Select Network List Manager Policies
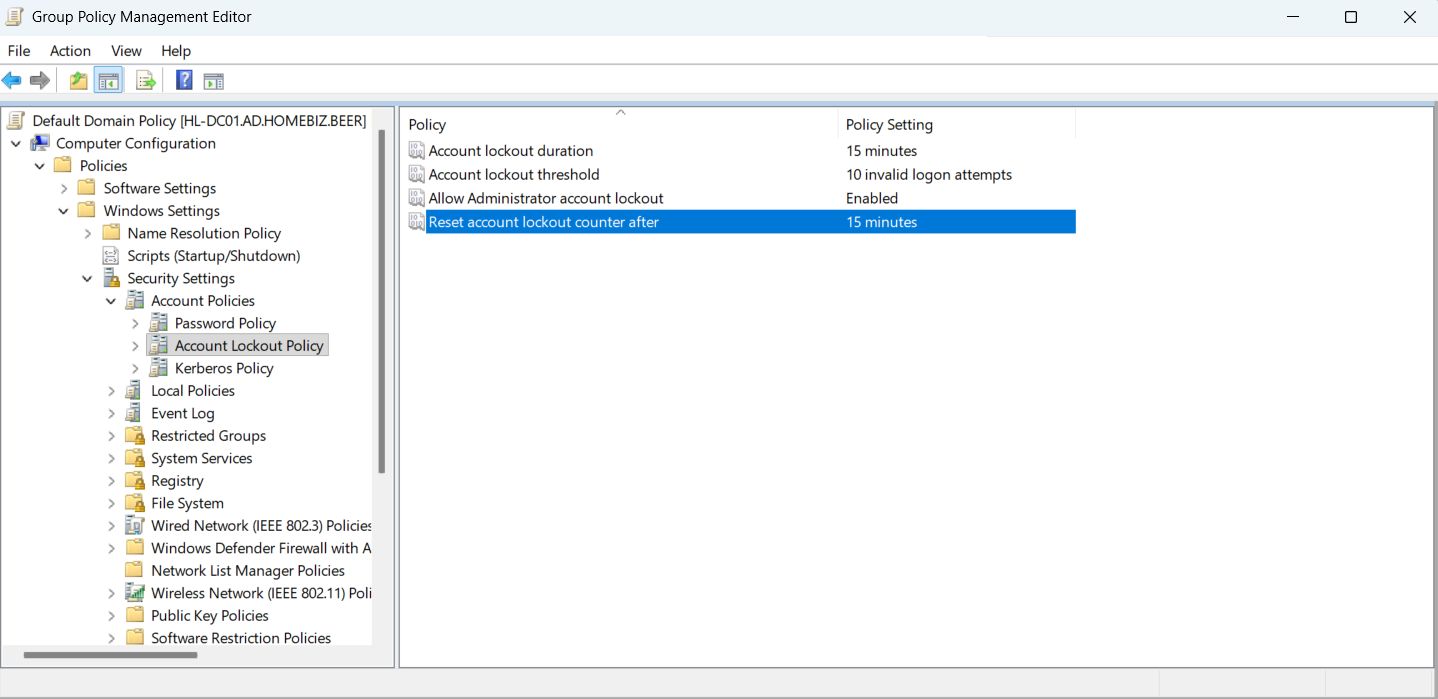The height and width of the screenshot is (699, 1438). (x=248, y=571)
